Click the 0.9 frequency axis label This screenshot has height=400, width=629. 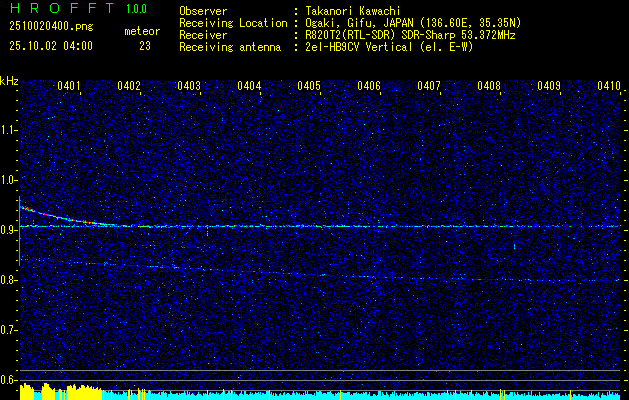[9, 230]
